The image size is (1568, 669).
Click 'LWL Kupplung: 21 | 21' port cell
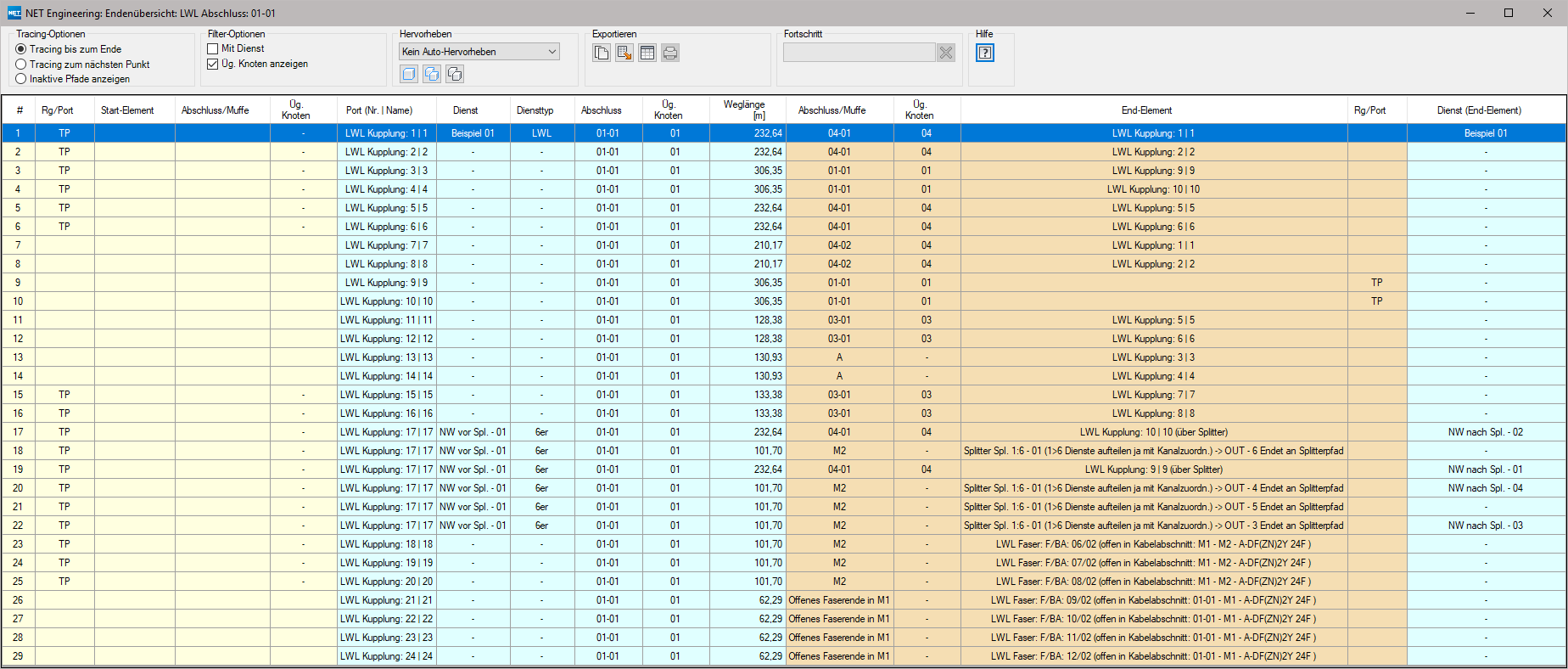coord(386,600)
